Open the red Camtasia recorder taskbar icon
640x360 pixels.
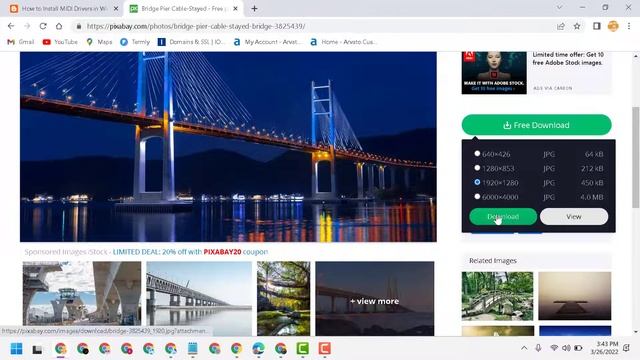tap(324, 349)
